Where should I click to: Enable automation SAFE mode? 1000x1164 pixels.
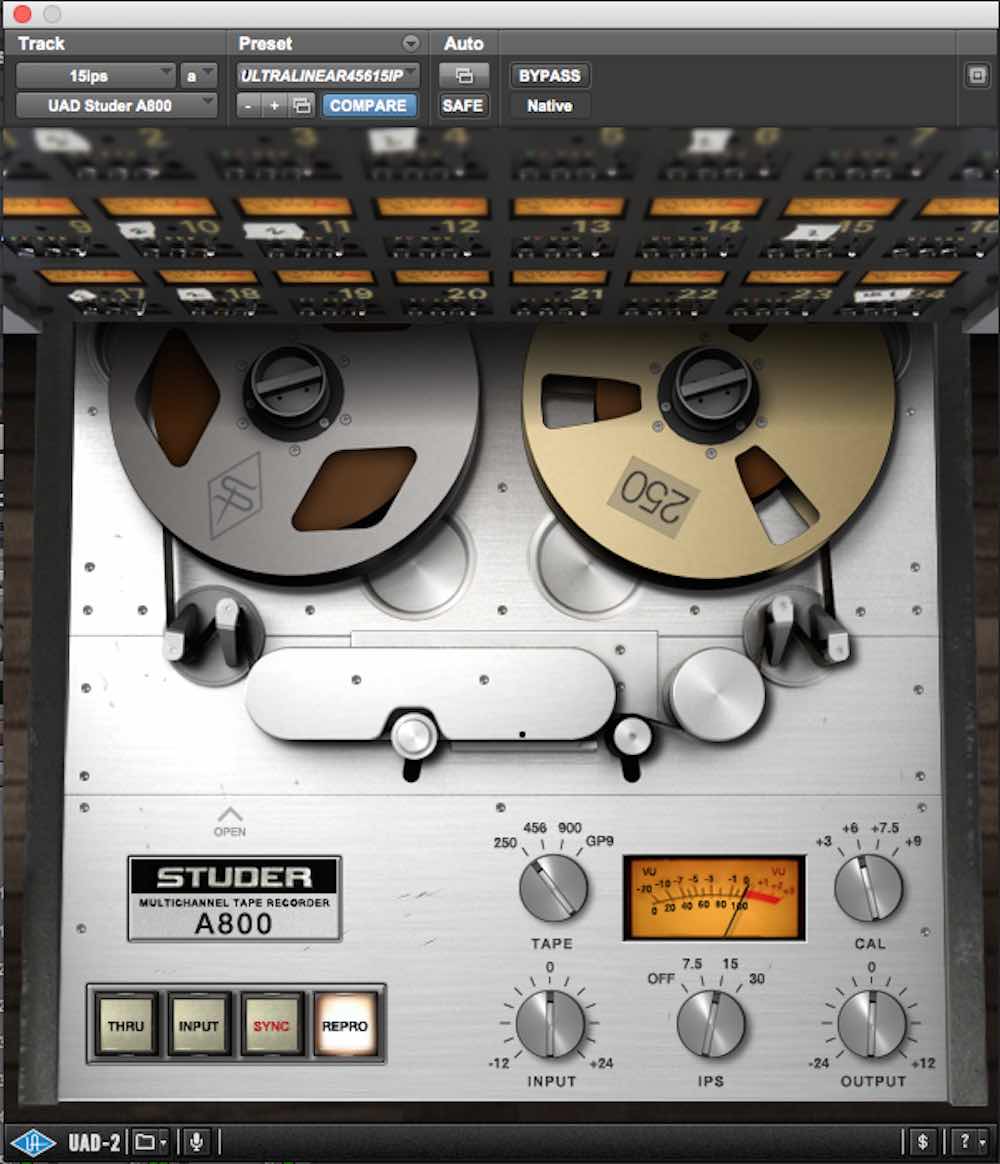[x=463, y=105]
